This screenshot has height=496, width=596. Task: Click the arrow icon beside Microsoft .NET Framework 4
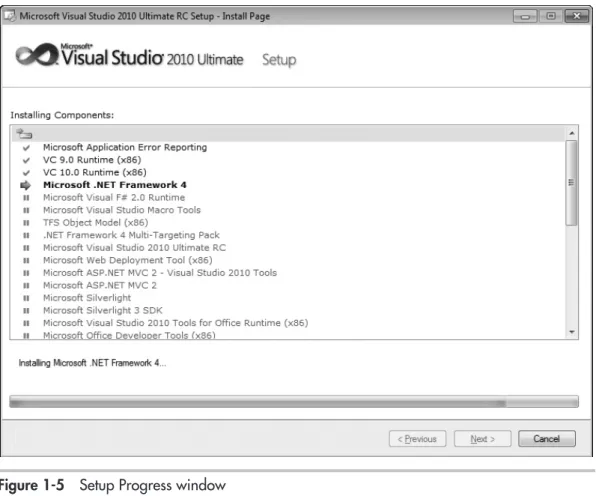point(25,185)
